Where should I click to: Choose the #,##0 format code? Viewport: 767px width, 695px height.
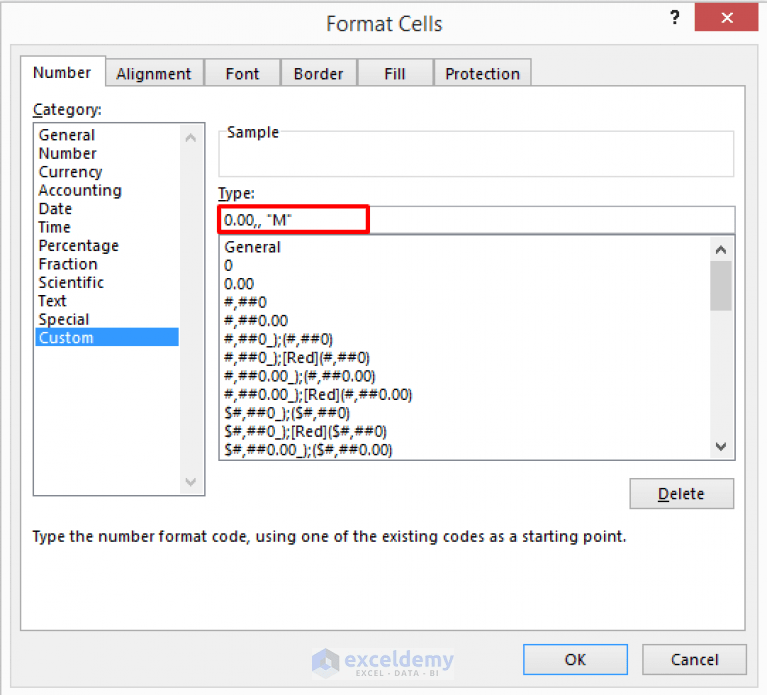(465, 302)
